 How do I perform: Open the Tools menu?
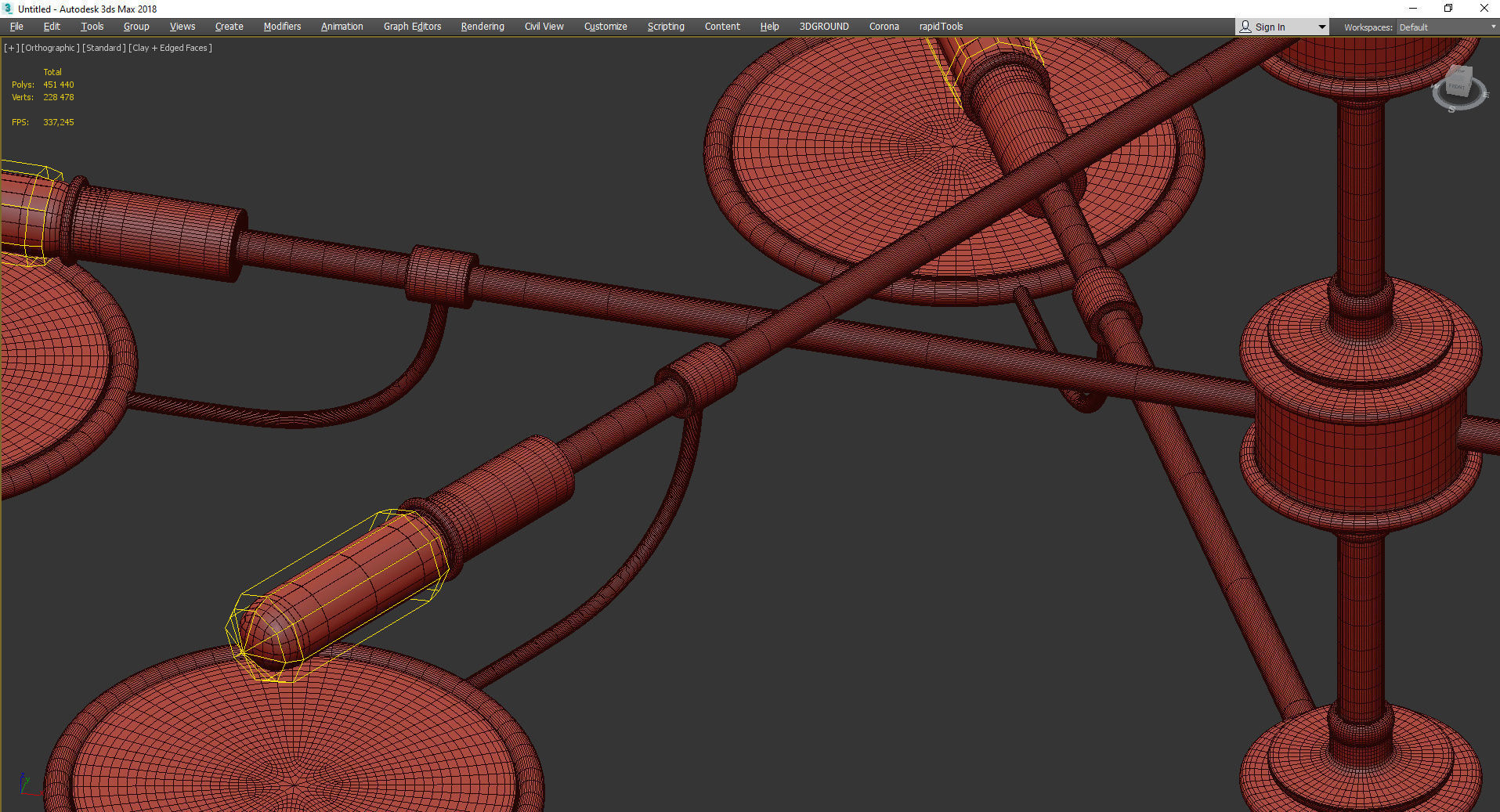pos(92,27)
